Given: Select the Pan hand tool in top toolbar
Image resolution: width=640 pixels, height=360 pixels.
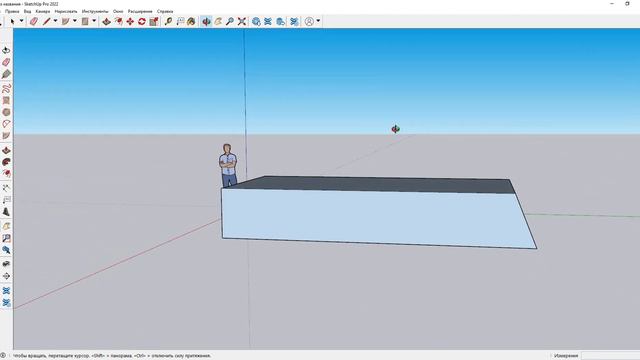Looking at the screenshot, I should (x=218, y=21).
